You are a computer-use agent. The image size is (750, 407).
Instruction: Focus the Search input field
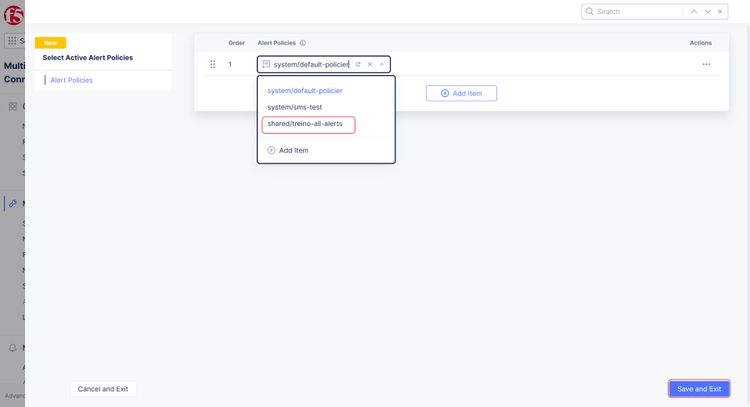(638, 12)
